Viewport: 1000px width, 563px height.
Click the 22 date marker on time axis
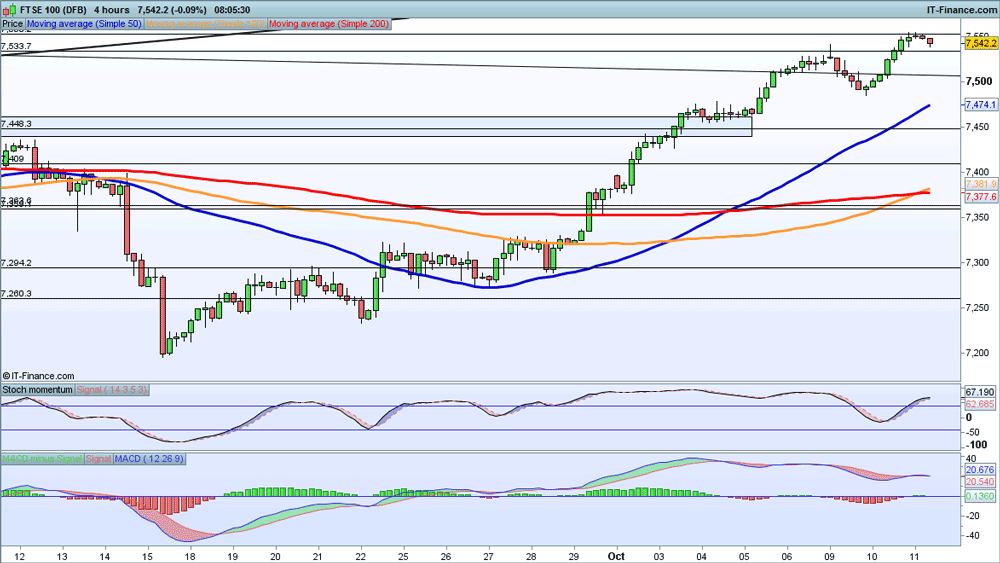361,556
